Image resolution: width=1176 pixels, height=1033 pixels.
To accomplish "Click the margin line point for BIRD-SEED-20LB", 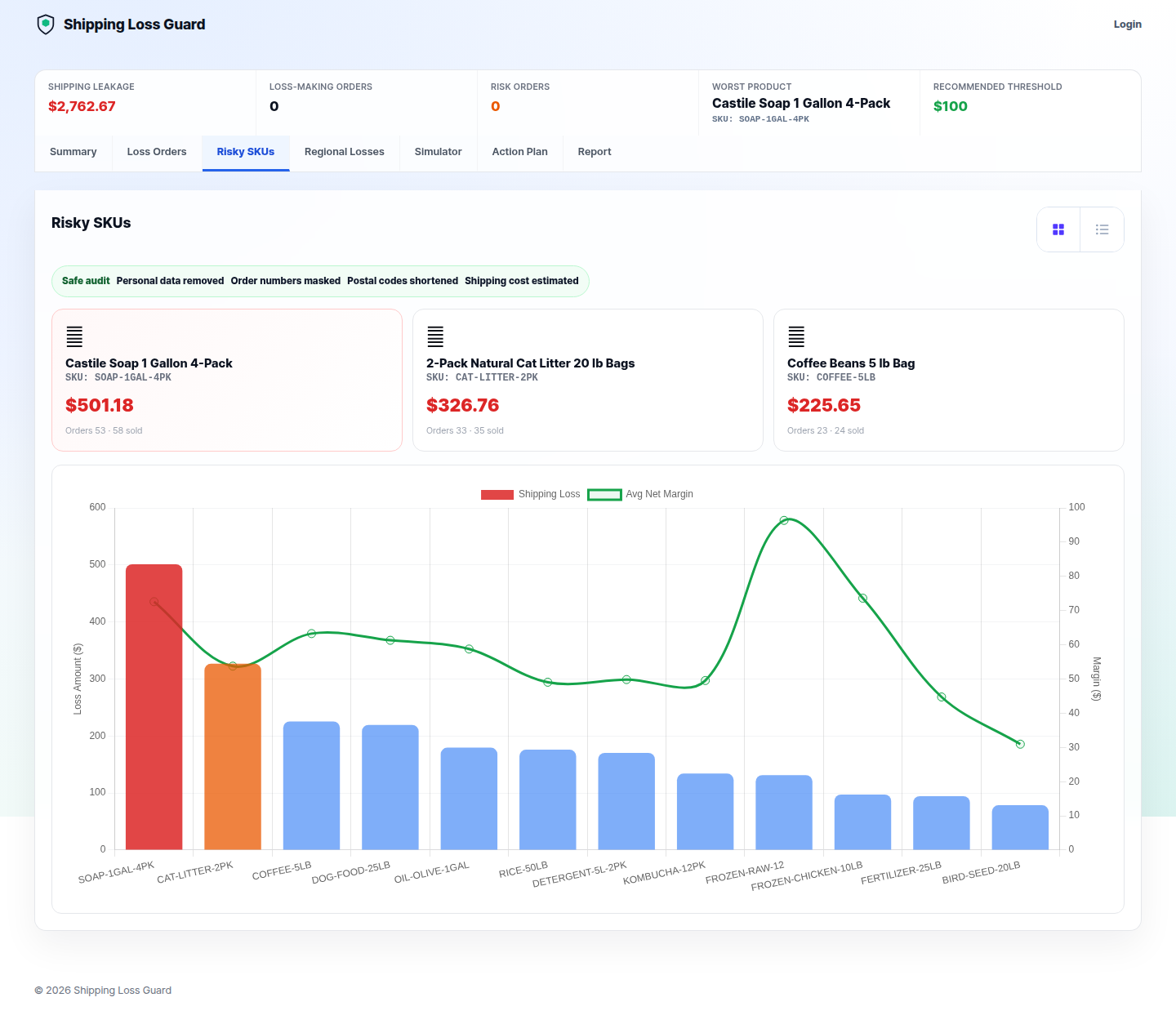I will 1020,744.
